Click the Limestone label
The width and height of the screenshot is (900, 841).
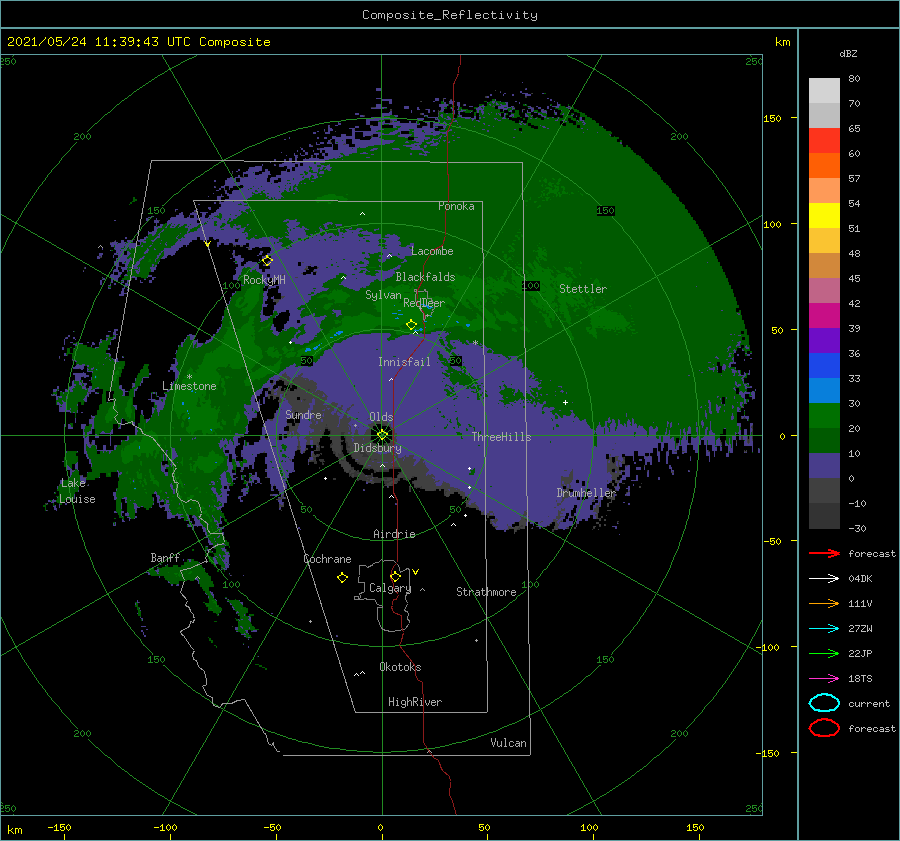coord(189,386)
